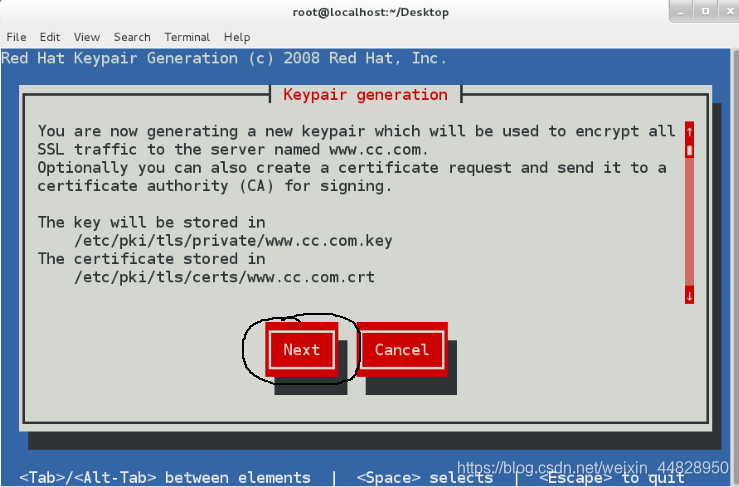739x487 pixels.
Task: Open the Search menu
Action: (x=132, y=37)
